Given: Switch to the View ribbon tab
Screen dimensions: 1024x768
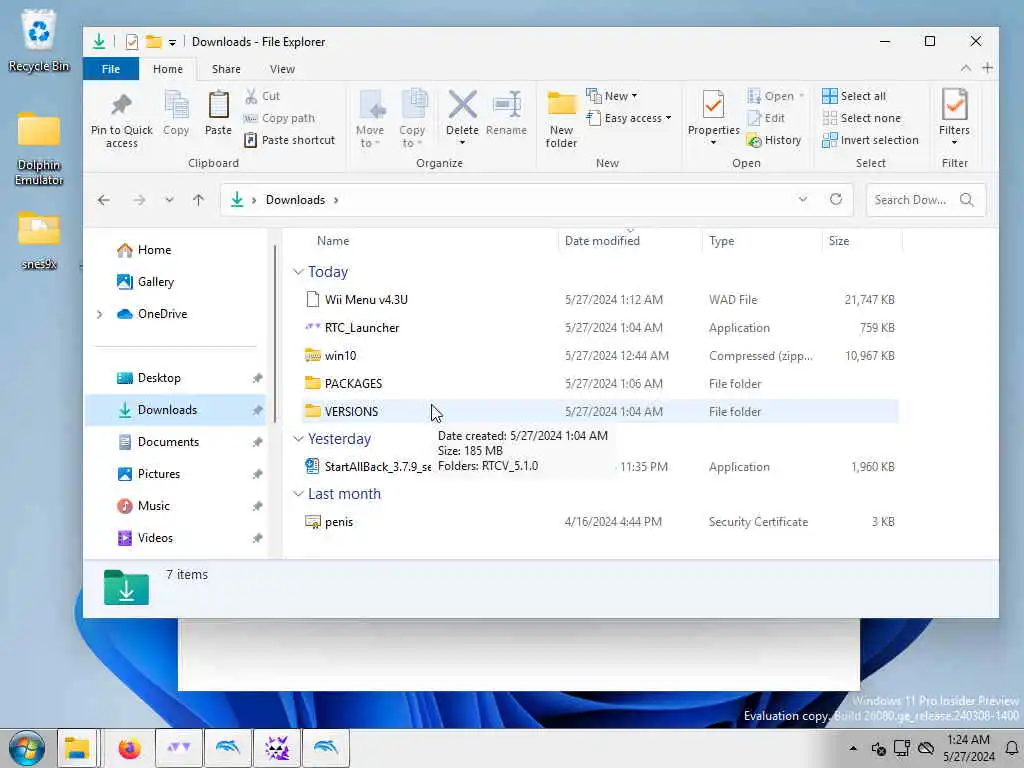Looking at the screenshot, I should pyautogui.click(x=282, y=69).
